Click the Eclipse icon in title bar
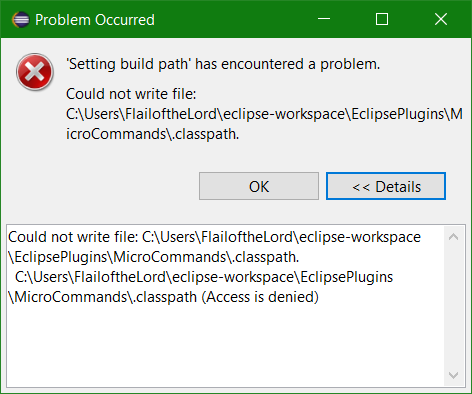 (x=21, y=20)
